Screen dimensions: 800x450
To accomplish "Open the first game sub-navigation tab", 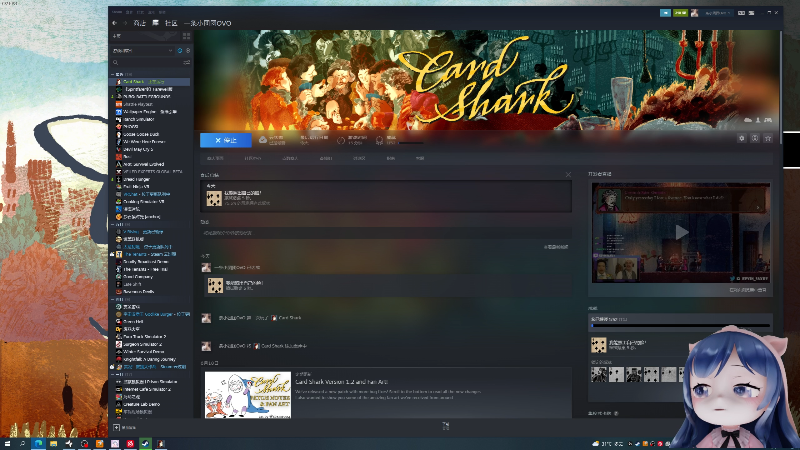I will click(215, 158).
